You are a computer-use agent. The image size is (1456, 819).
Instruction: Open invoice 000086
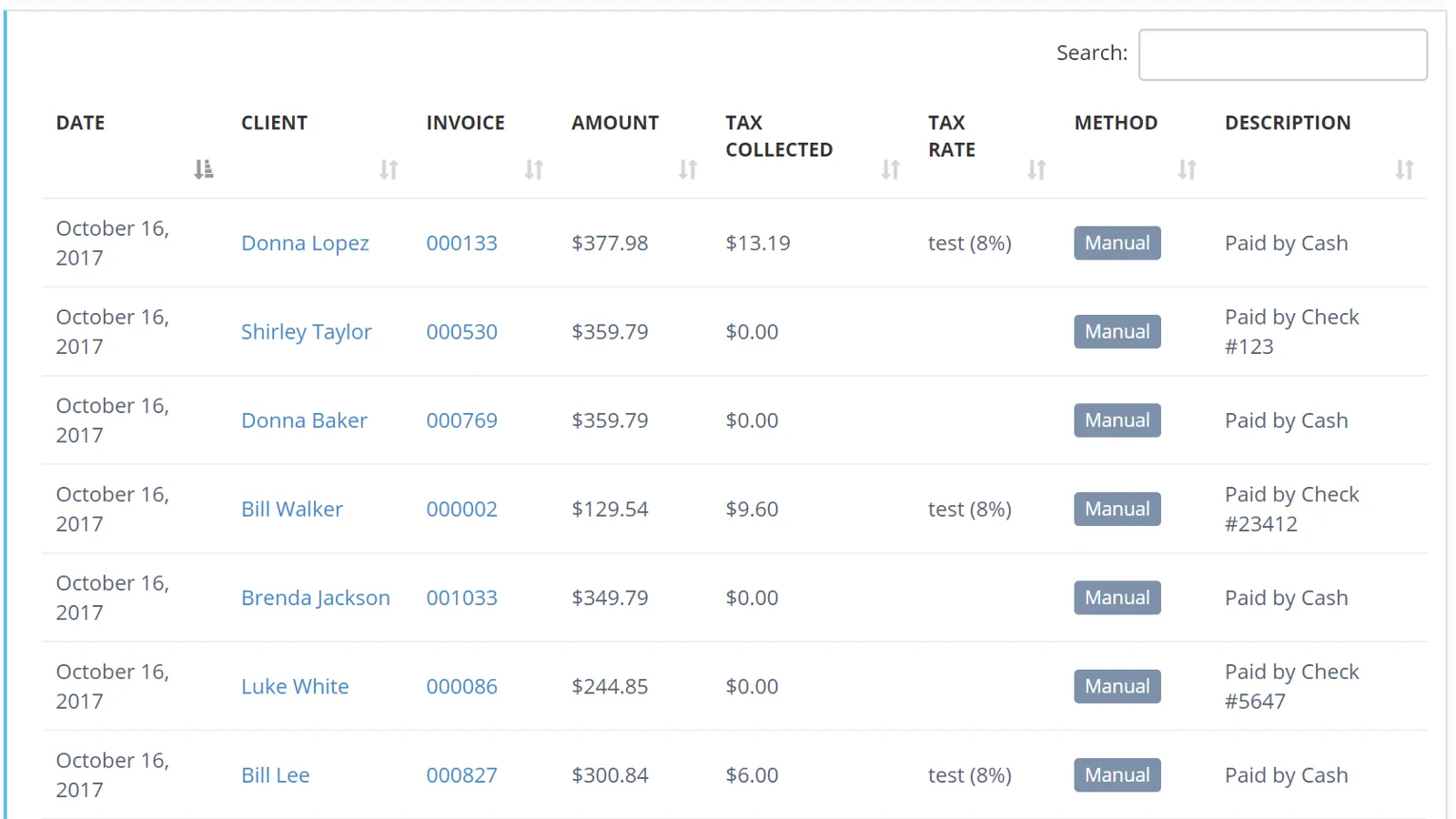pos(462,686)
